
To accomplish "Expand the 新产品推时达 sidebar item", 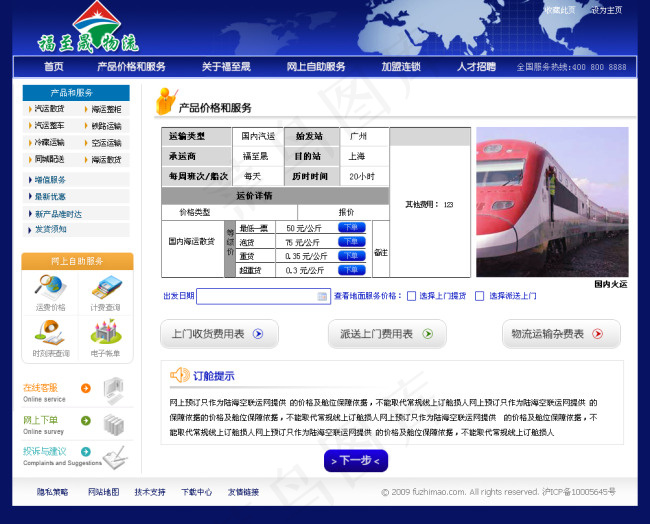I will tap(58, 214).
